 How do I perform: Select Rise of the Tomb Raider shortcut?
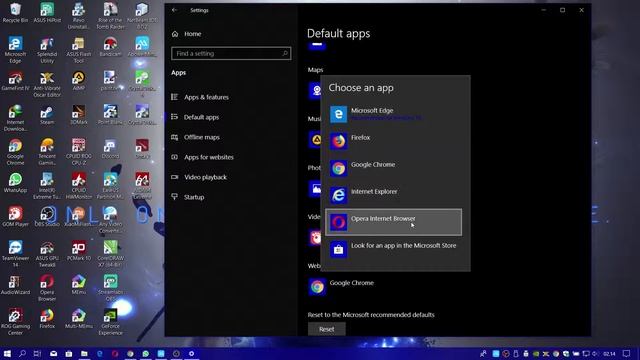click(x=110, y=16)
